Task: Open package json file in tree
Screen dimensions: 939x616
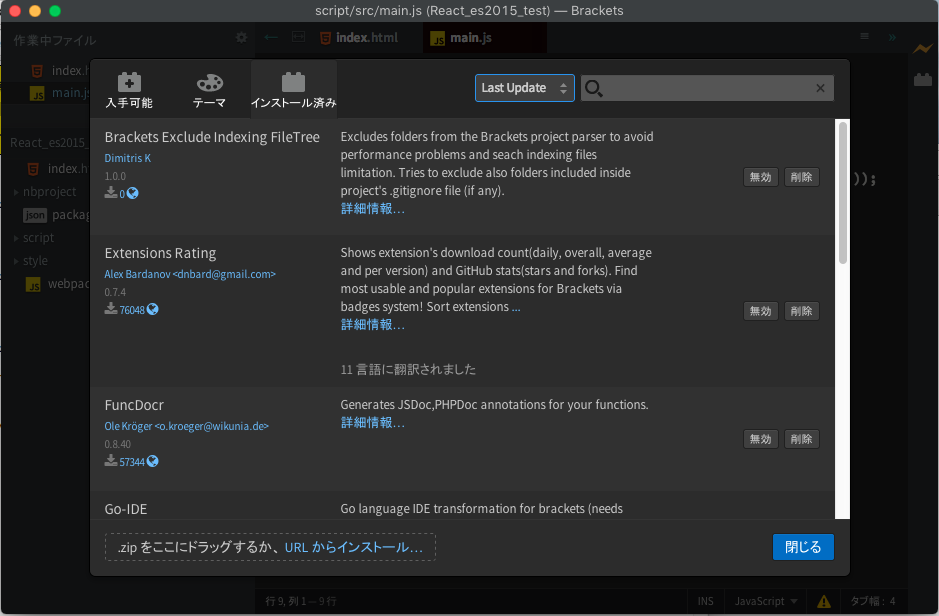Action: pyautogui.click(x=56, y=215)
